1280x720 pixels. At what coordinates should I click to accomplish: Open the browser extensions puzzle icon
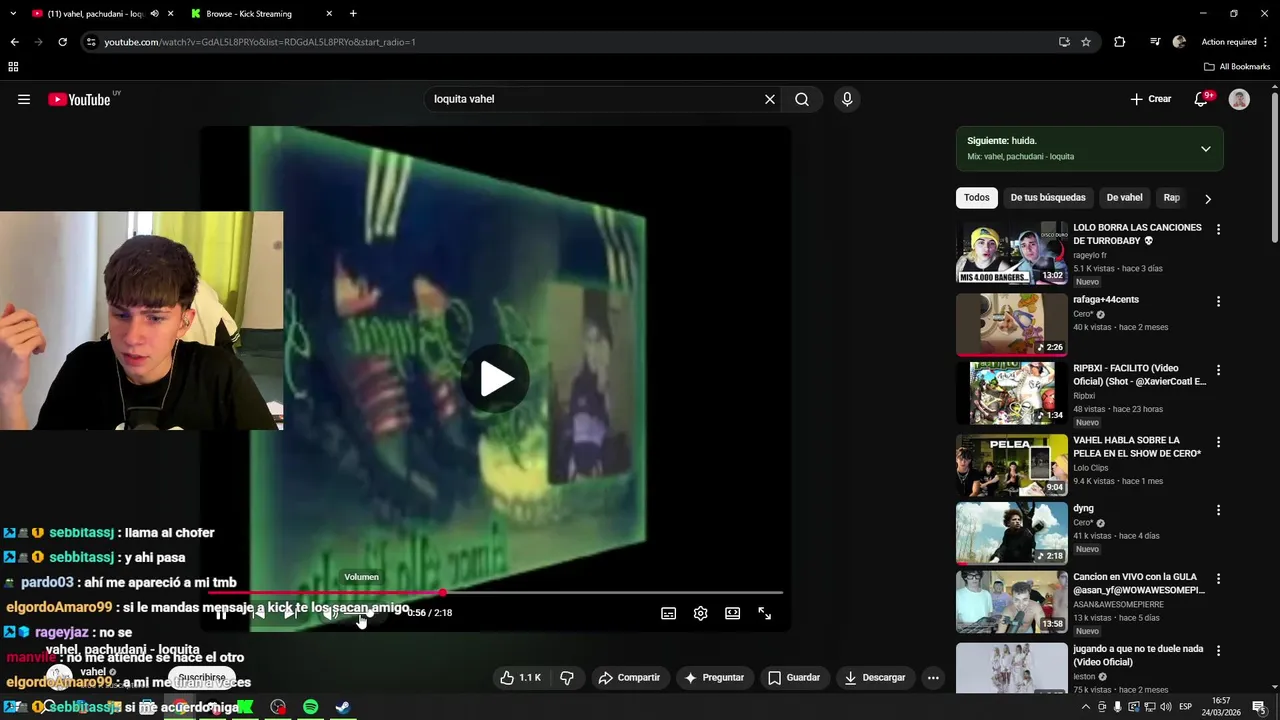pyautogui.click(x=1119, y=42)
